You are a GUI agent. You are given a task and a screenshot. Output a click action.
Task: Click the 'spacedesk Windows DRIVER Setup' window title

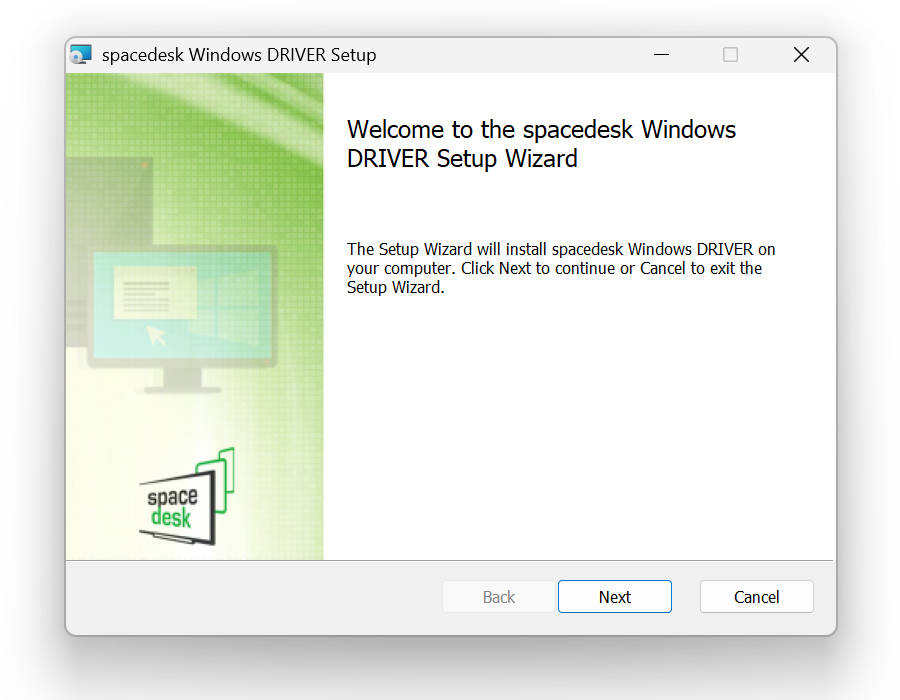point(239,55)
